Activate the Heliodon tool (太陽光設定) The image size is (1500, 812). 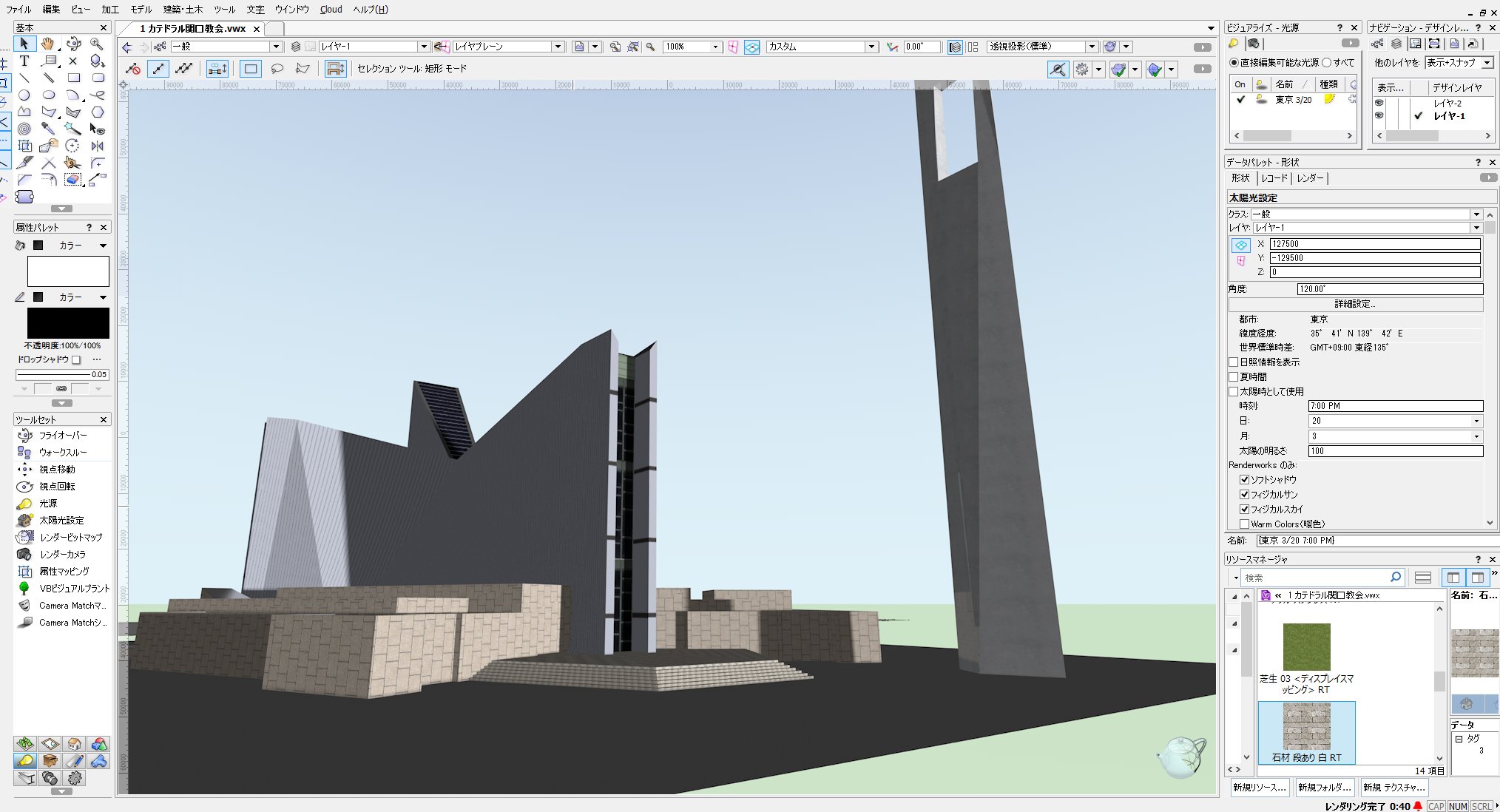[61, 521]
